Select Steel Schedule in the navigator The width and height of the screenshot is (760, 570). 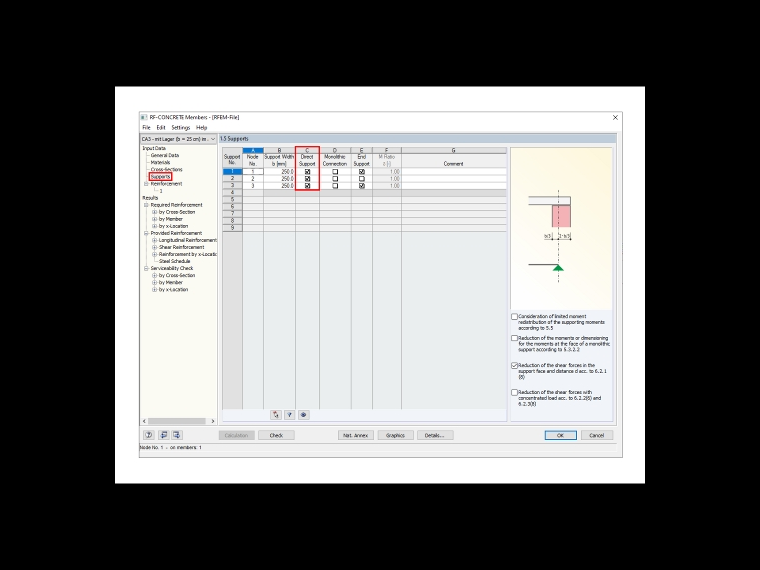[174, 261]
